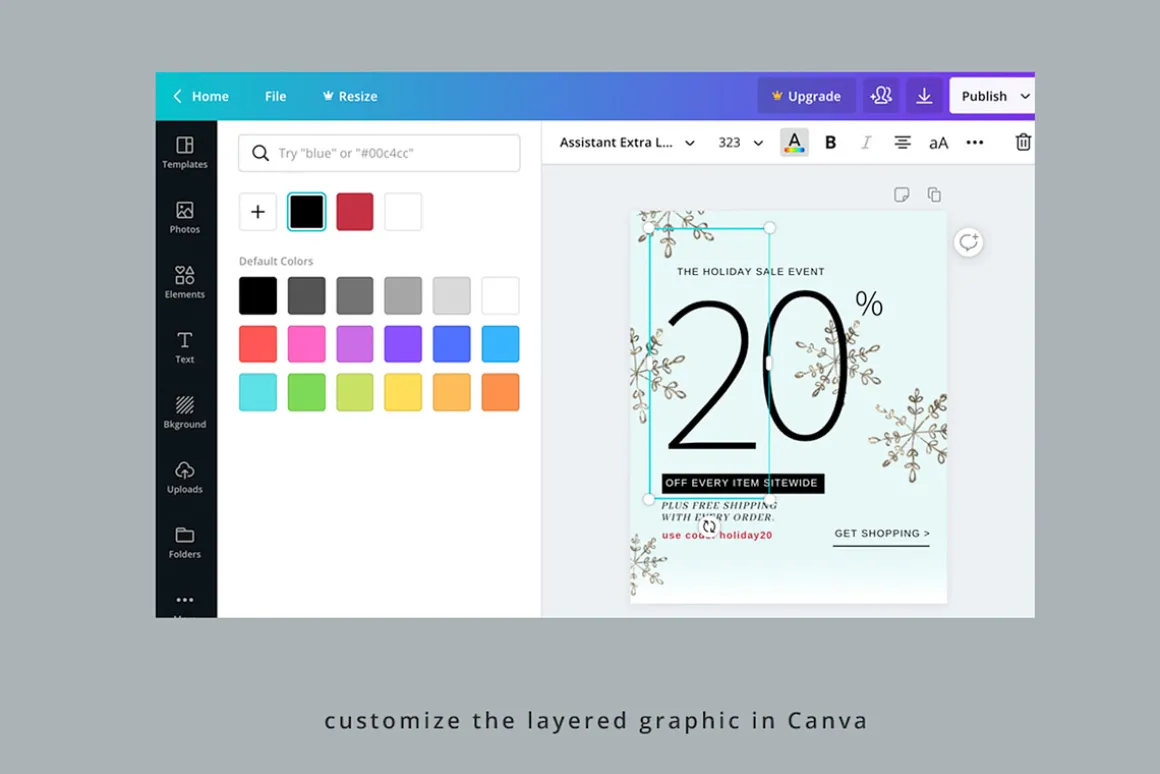Screen dimensions: 1160x774
Task: Pick the default black color
Action: coord(257,296)
